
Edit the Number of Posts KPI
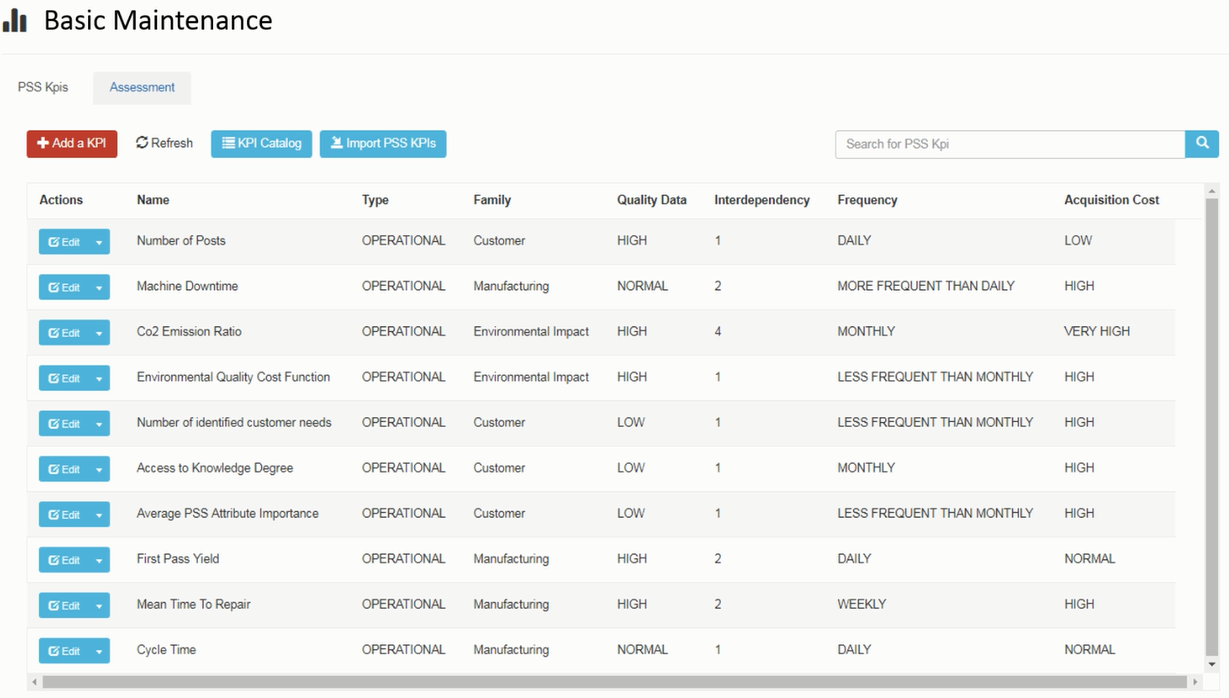[64, 242]
